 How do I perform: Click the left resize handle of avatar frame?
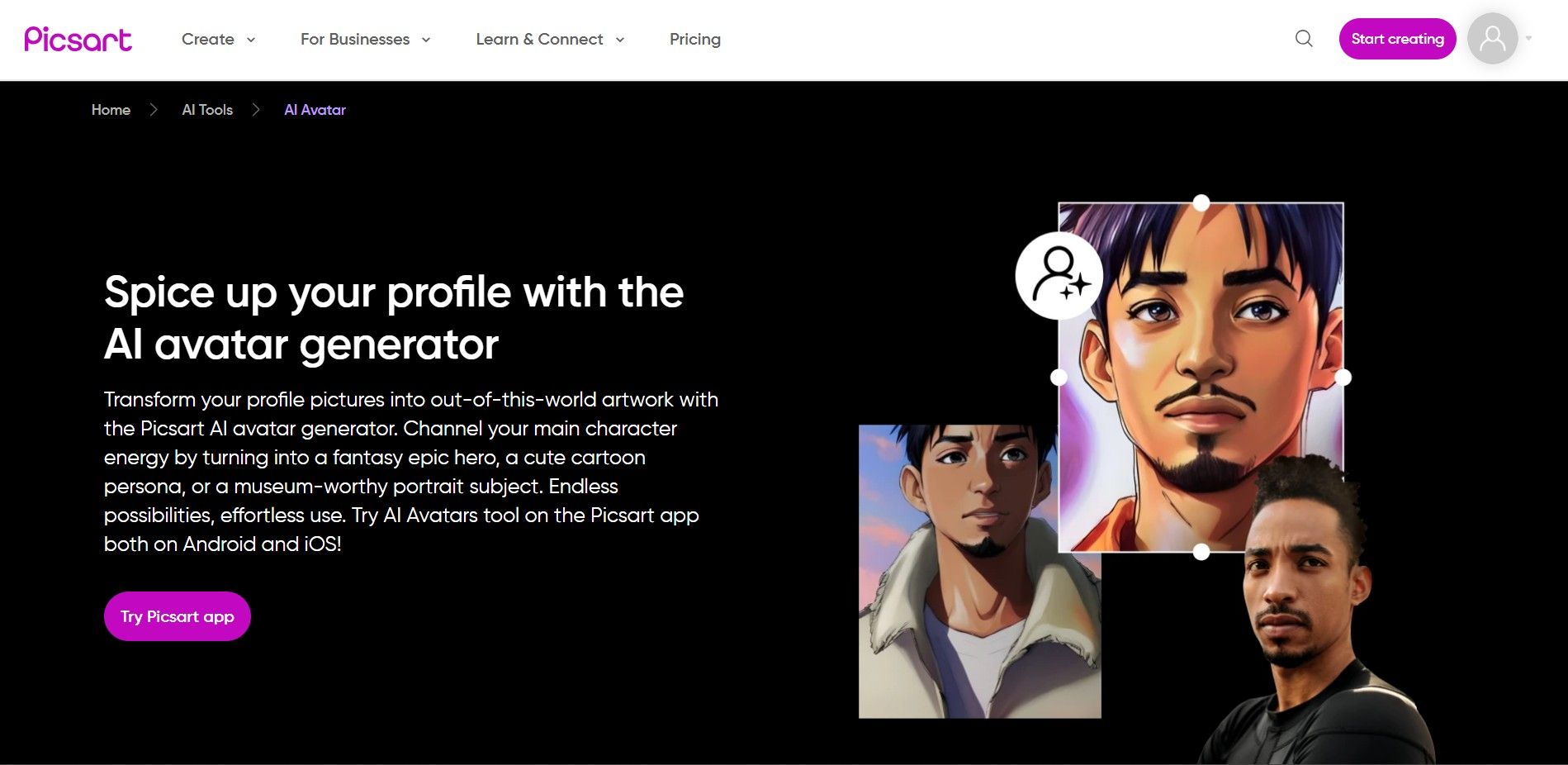(1059, 378)
